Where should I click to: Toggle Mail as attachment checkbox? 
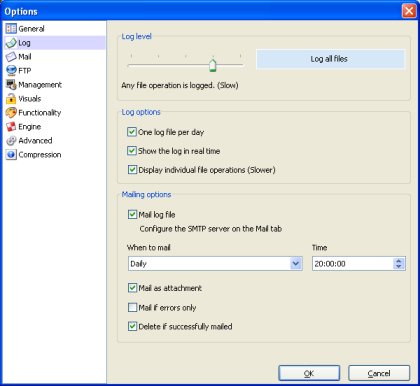tap(132, 288)
